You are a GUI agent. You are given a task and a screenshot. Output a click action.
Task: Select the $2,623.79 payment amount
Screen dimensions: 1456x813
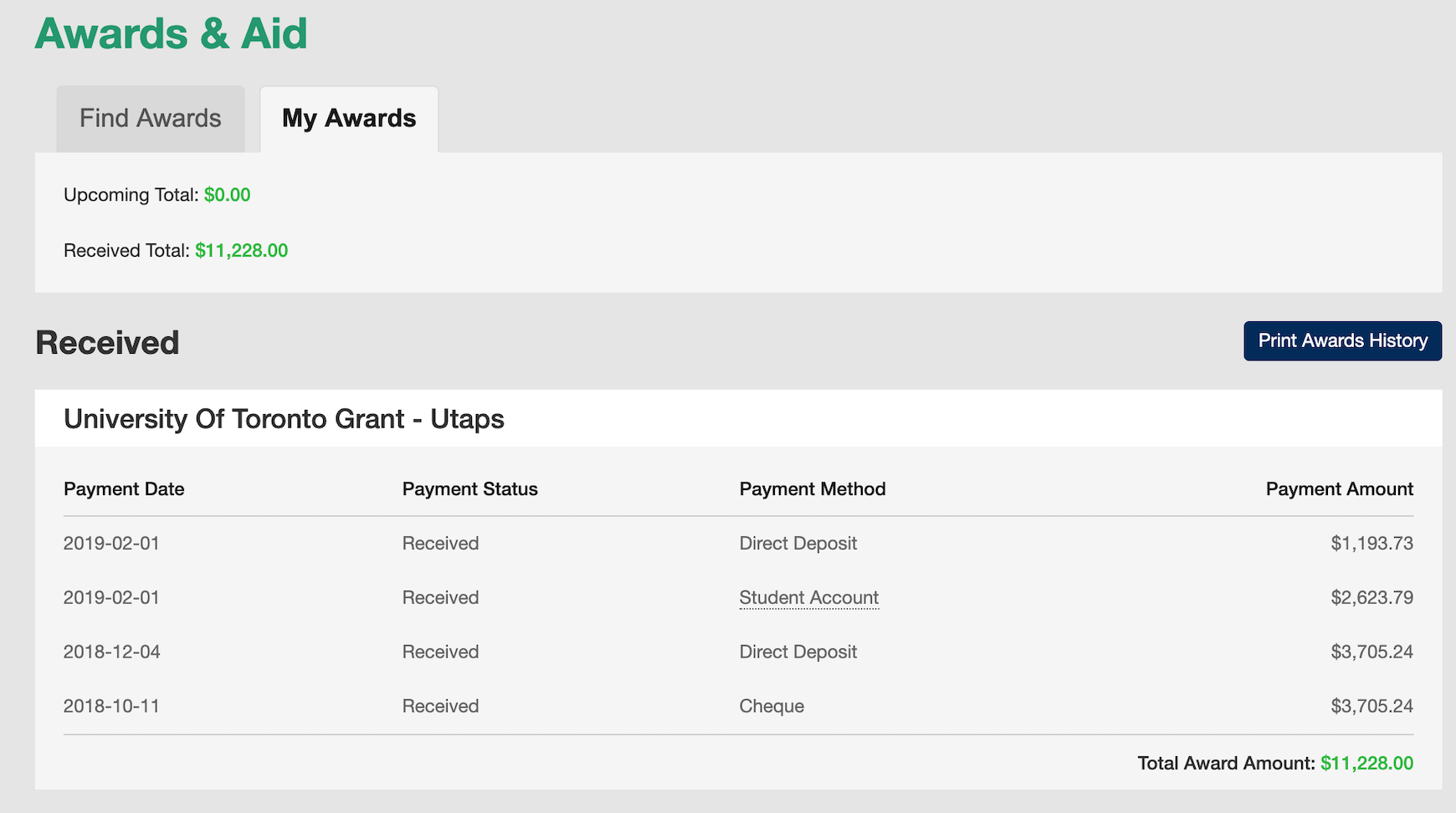tap(1371, 598)
